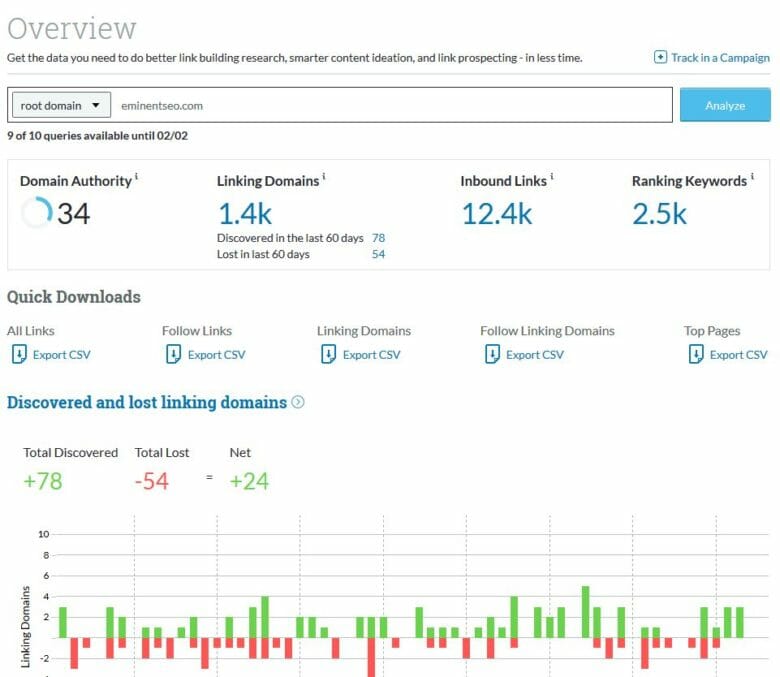
Task: Click the Follow Linking Domains download icon
Action: point(492,354)
